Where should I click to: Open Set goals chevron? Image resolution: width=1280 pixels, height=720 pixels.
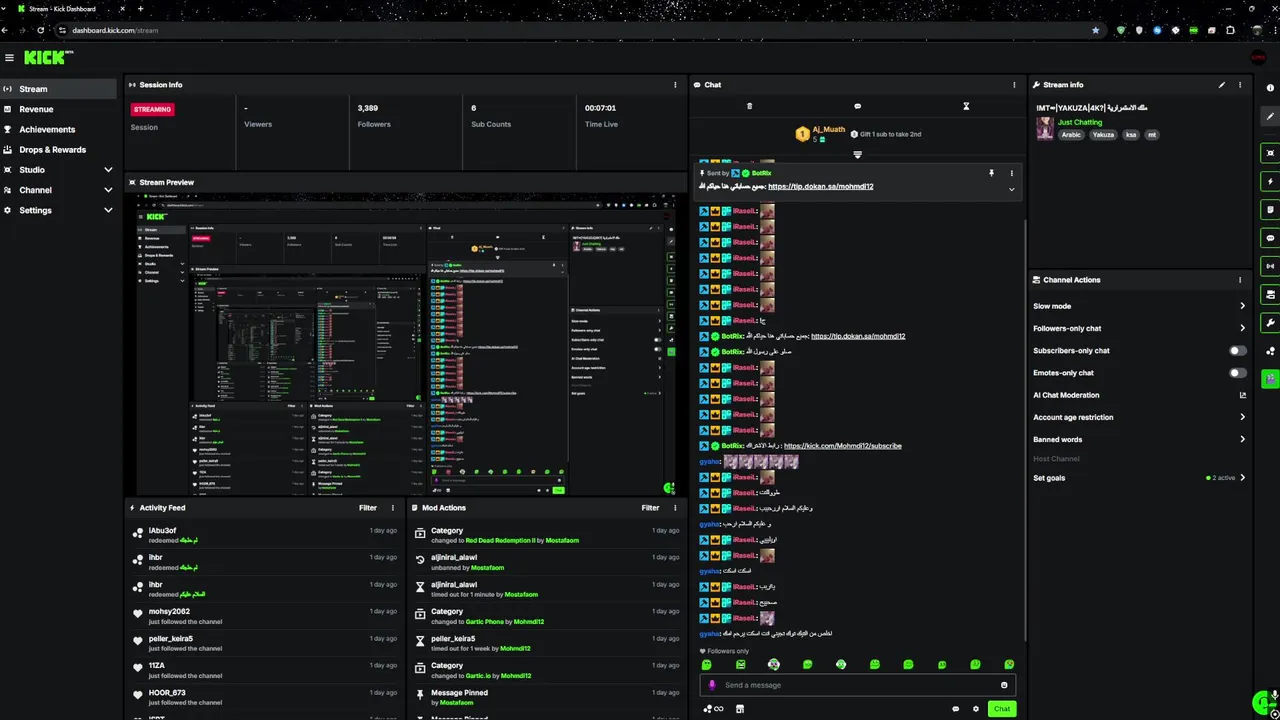tap(1243, 478)
